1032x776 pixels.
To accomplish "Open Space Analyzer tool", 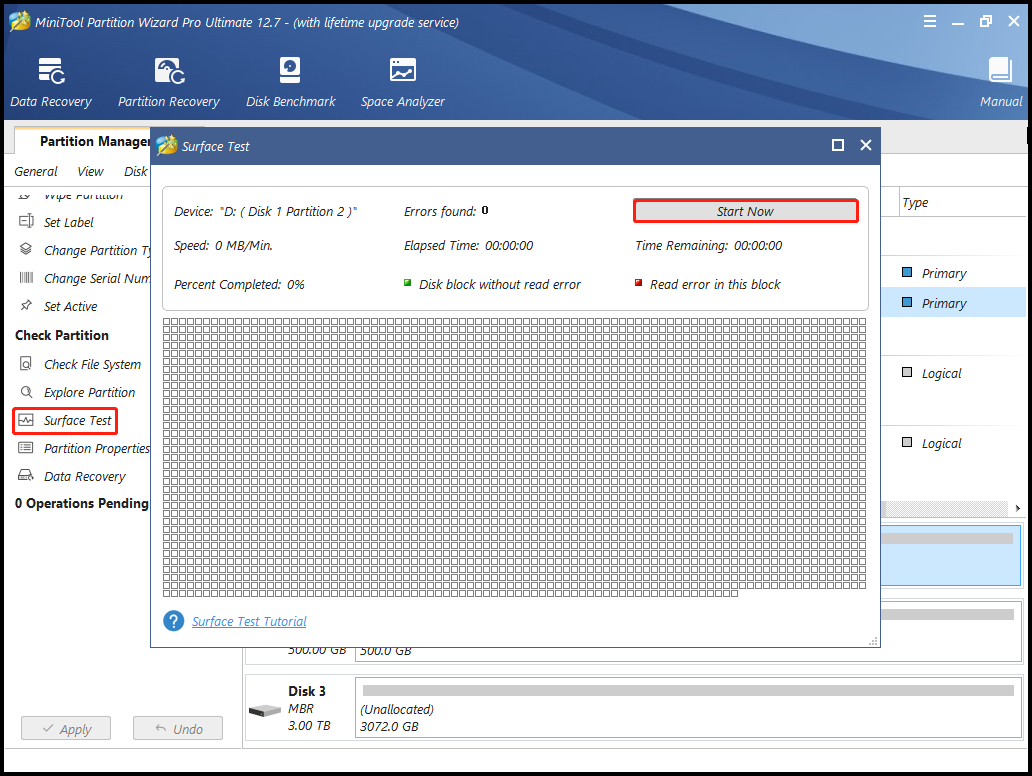I will pos(402,82).
